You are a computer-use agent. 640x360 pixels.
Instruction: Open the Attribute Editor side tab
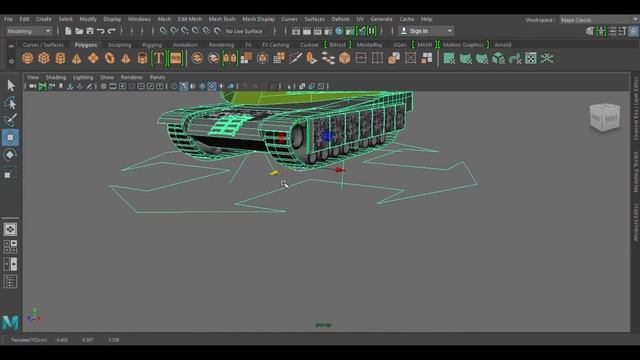point(636,222)
